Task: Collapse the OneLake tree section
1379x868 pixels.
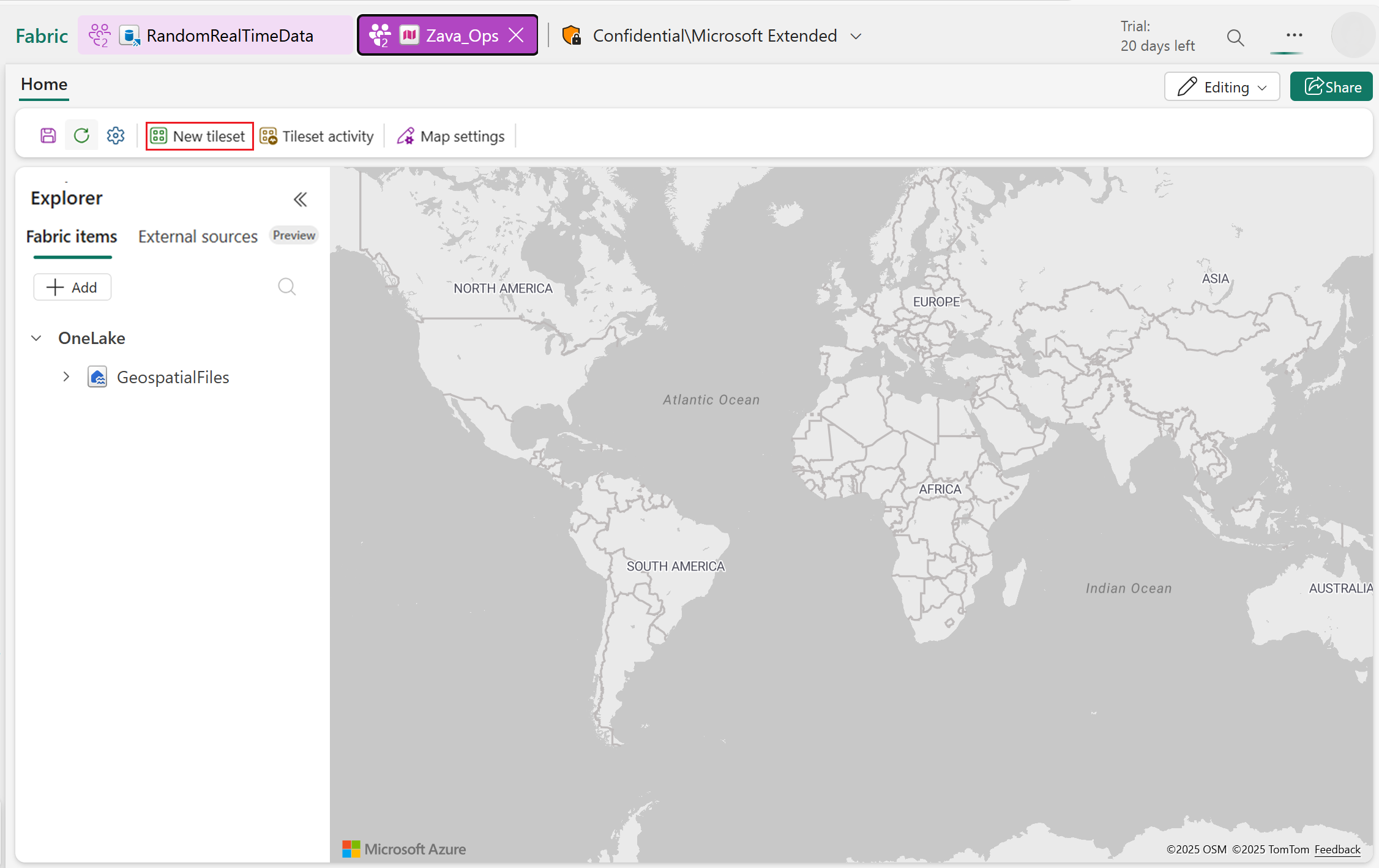Action: click(36, 338)
